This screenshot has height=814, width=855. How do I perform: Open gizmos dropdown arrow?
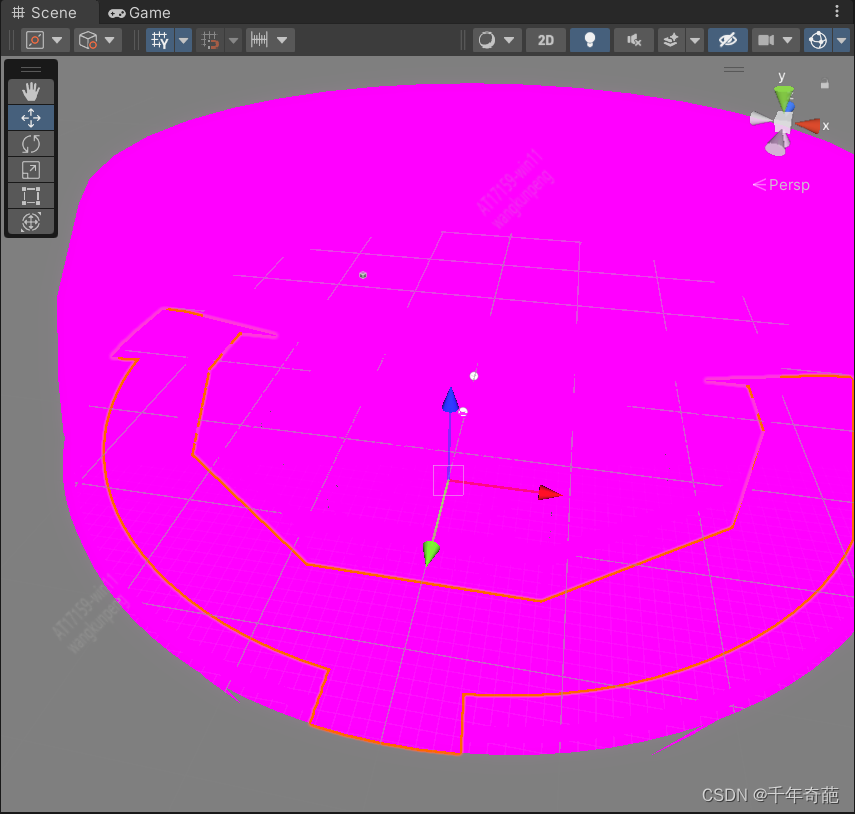tap(841, 40)
